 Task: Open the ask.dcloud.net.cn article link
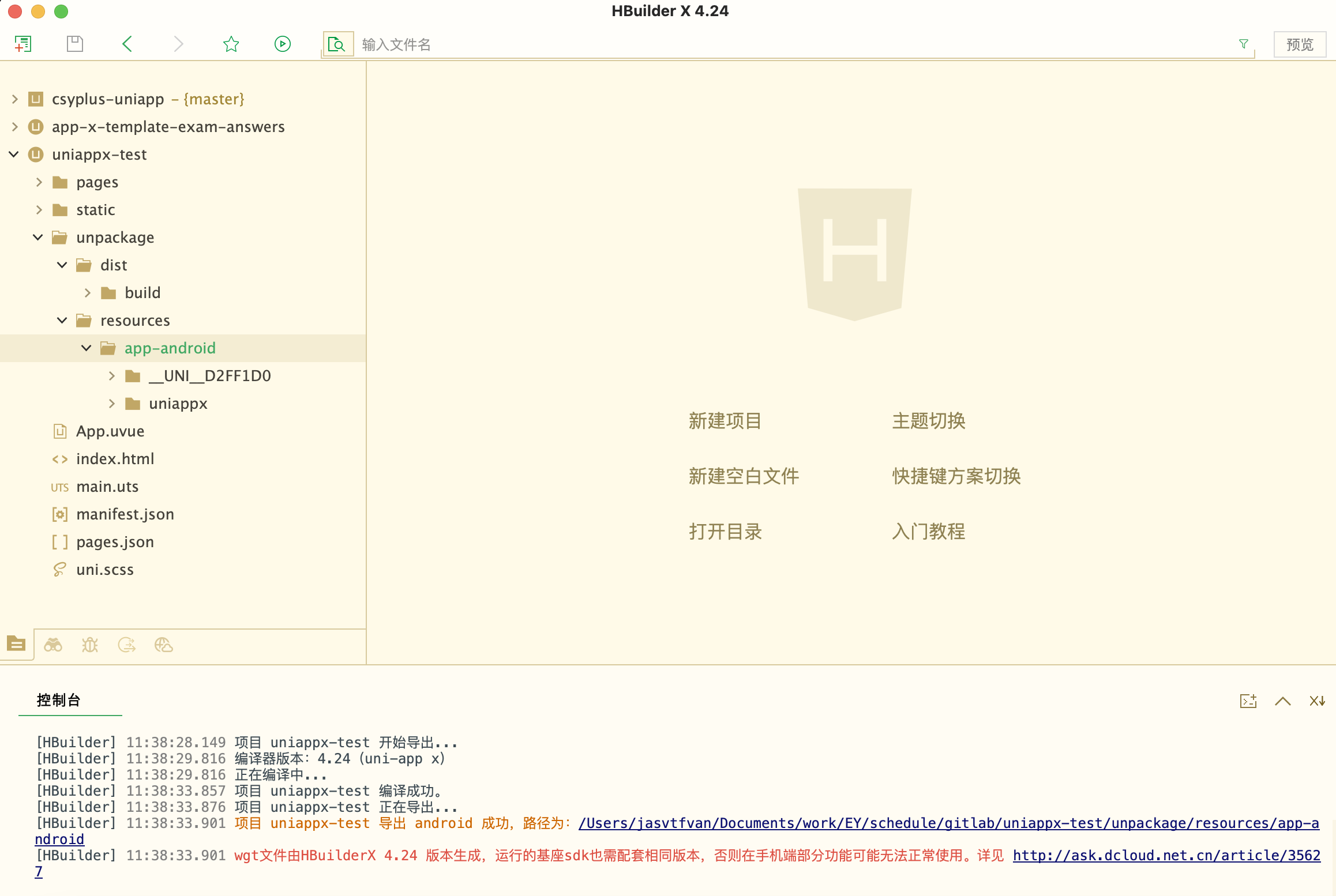(1166, 856)
